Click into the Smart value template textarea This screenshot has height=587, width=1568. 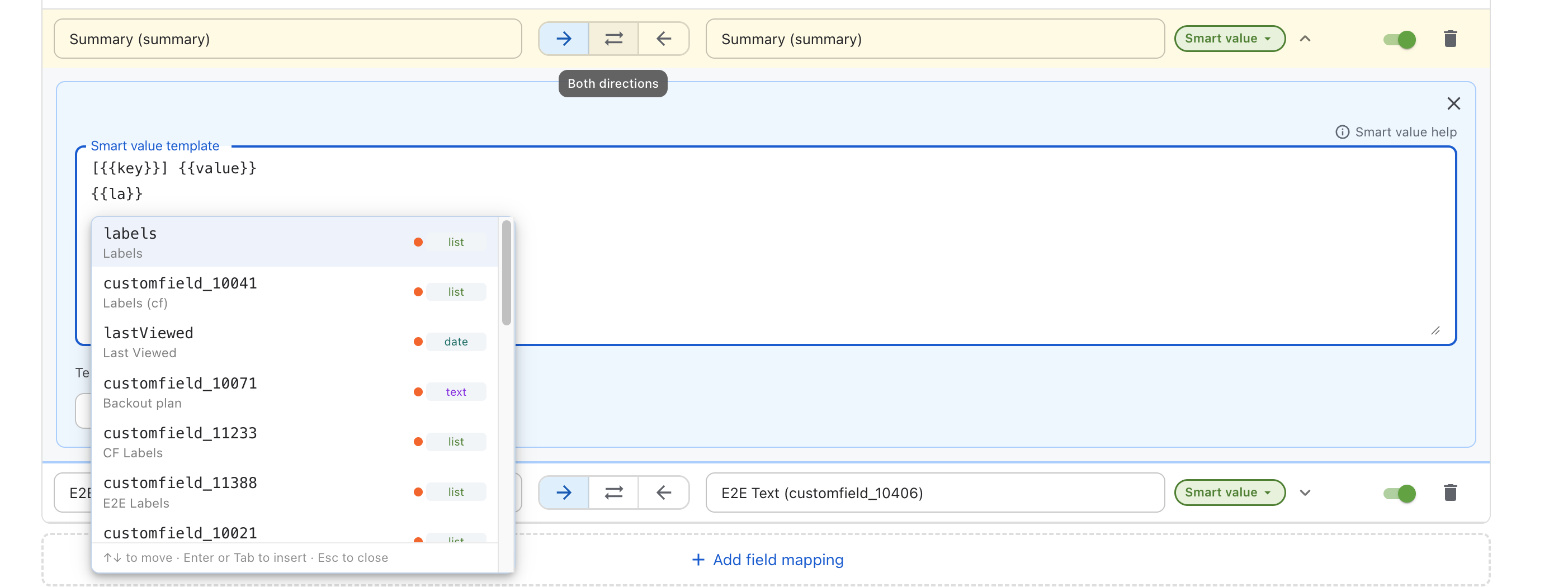766,245
